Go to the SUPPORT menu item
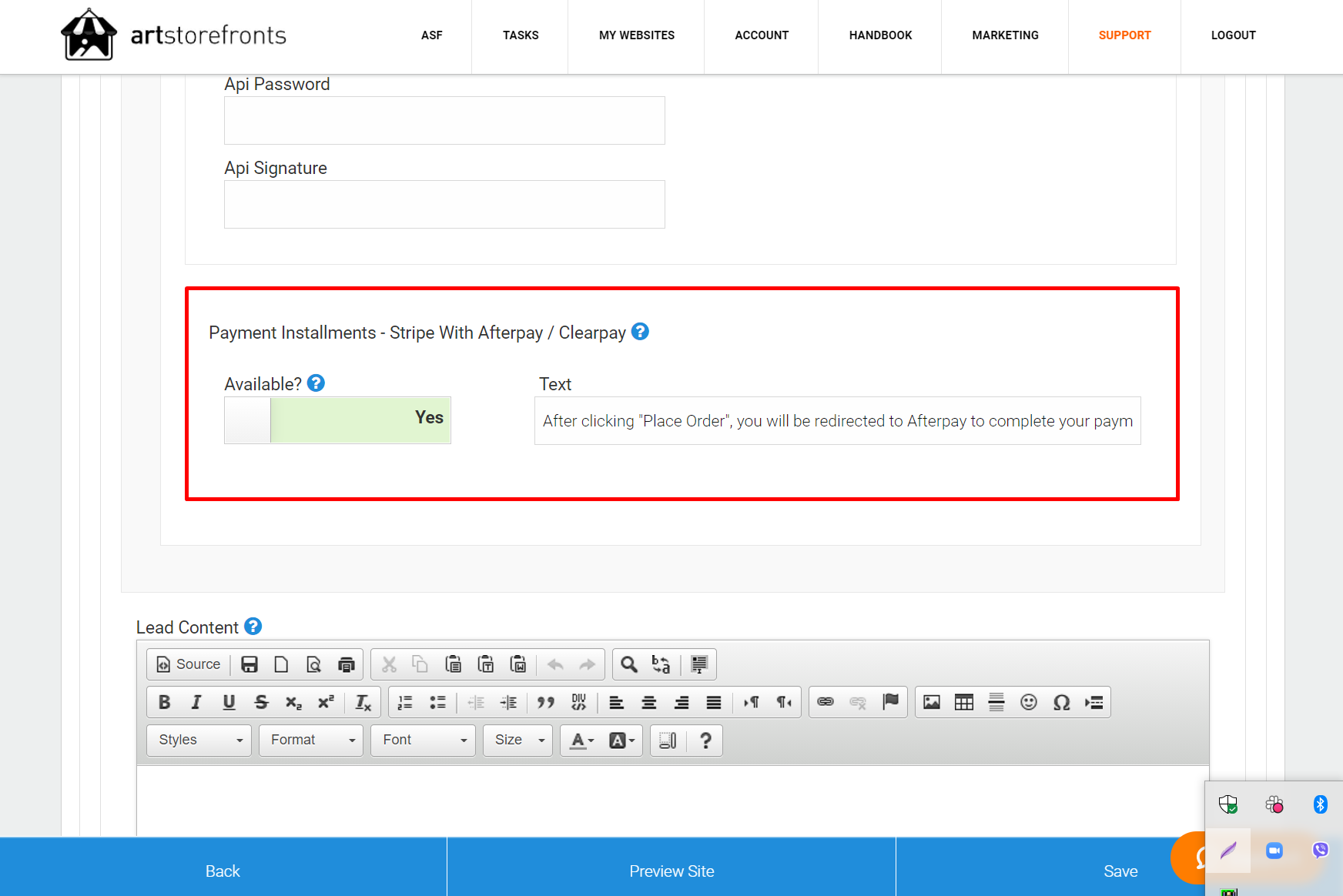The height and width of the screenshot is (896, 1343). click(1124, 35)
